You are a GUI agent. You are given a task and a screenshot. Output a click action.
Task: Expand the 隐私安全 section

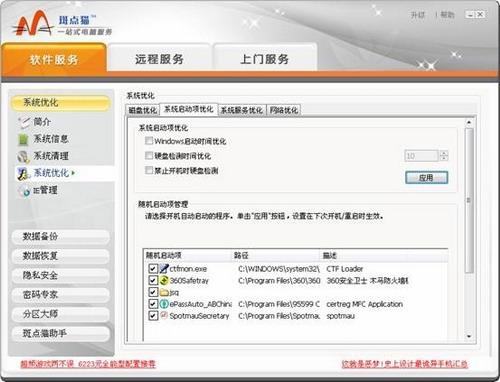point(60,275)
